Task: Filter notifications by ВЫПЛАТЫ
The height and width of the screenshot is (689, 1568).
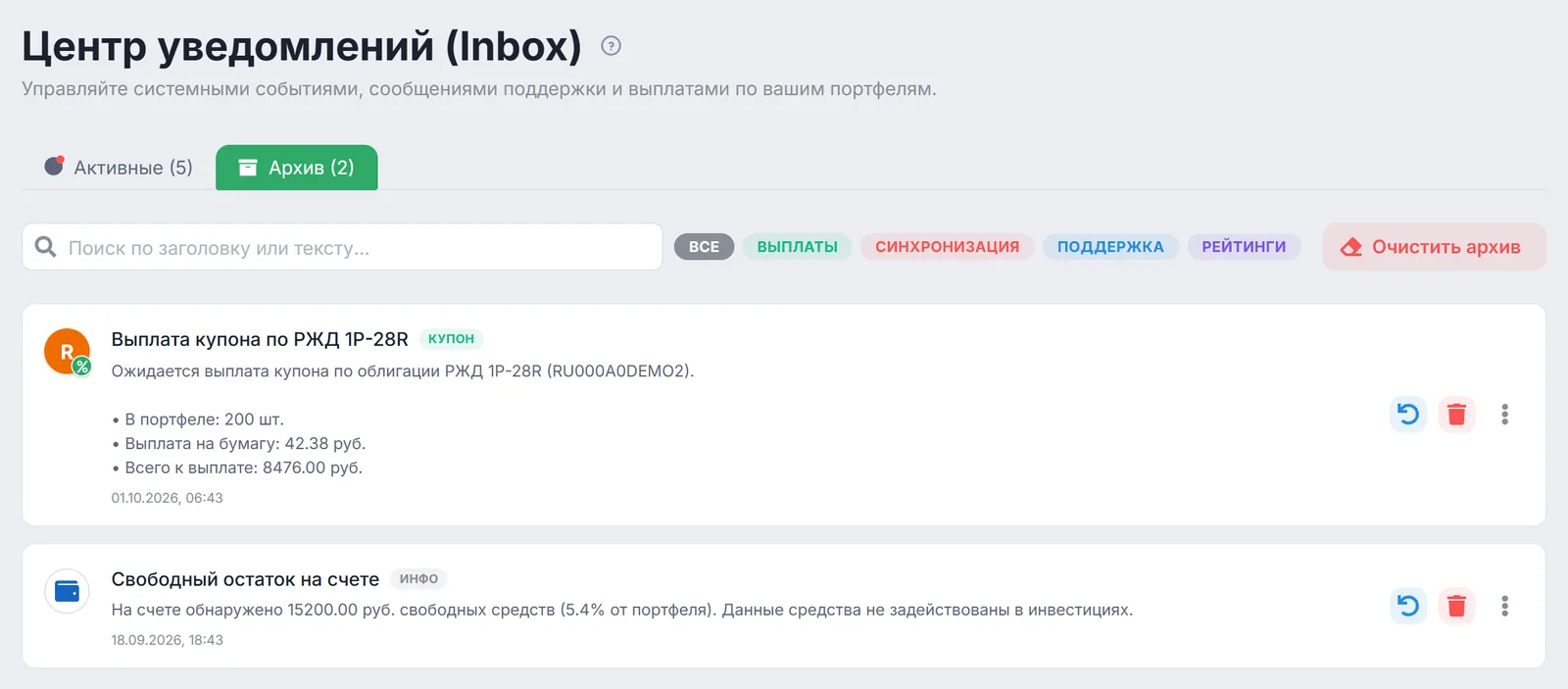Action: pos(797,247)
